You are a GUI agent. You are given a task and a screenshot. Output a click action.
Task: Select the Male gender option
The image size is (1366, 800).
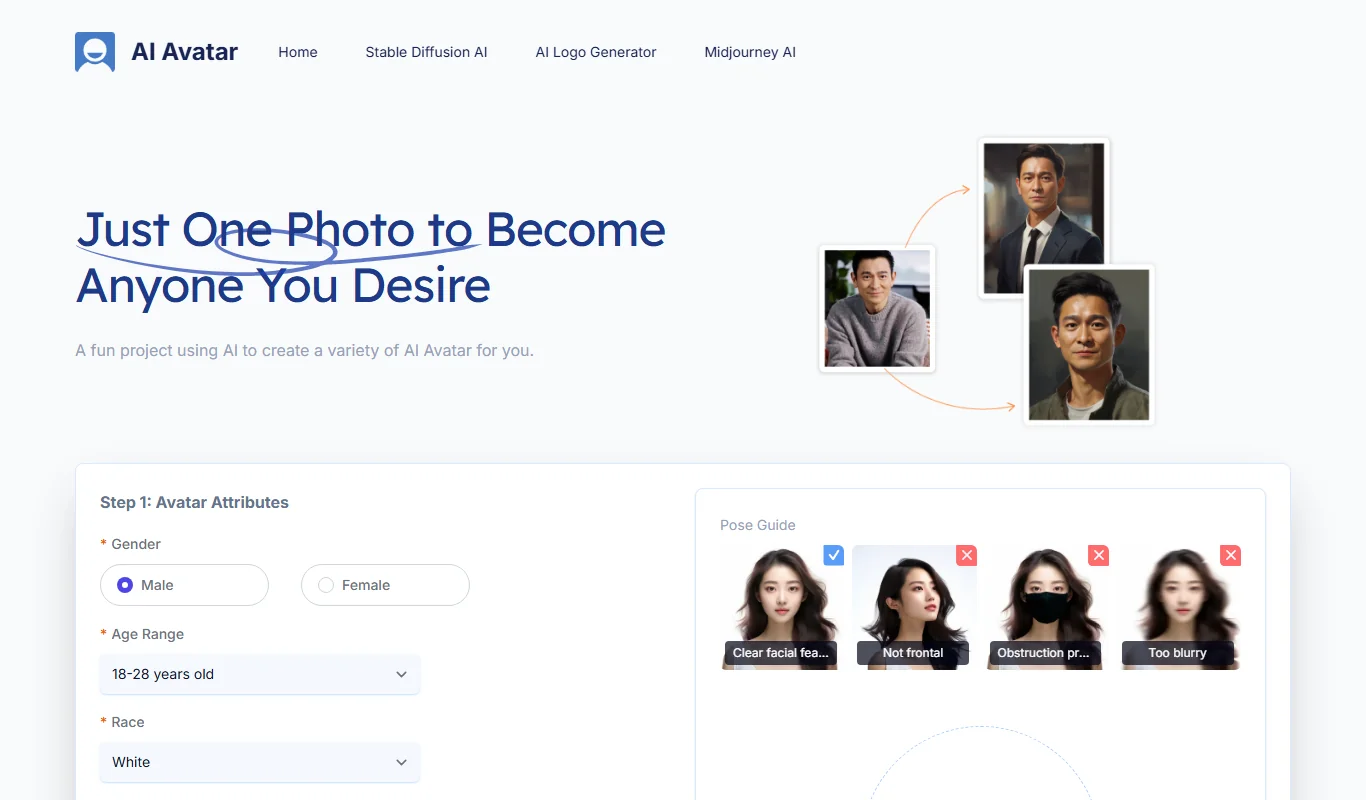(184, 585)
